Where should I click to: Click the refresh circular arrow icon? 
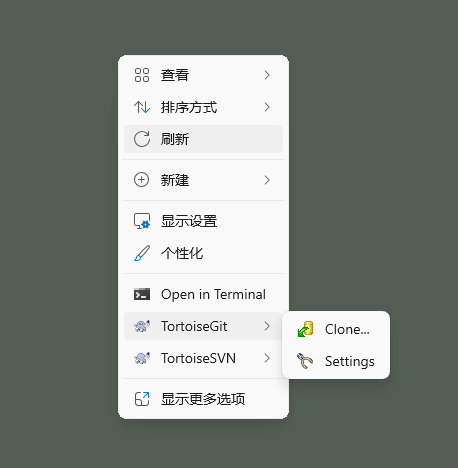point(142,139)
